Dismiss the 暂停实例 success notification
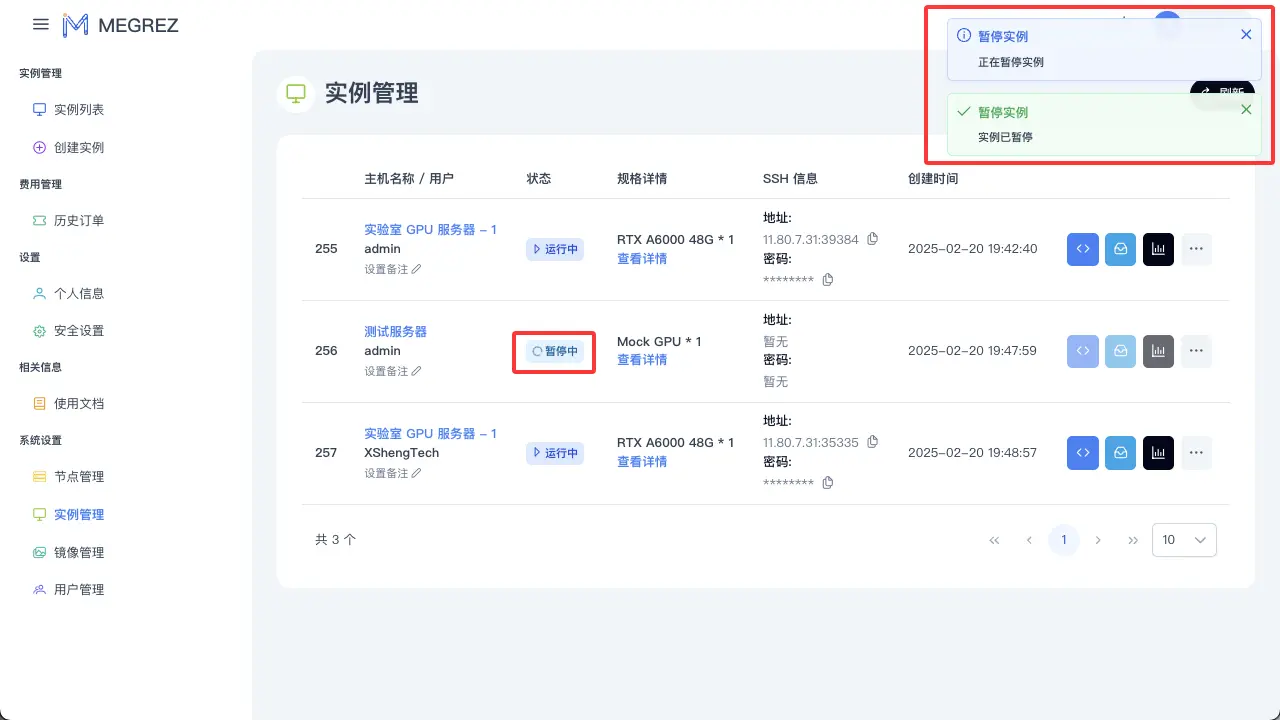The height and width of the screenshot is (720, 1280). point(1246,110)
